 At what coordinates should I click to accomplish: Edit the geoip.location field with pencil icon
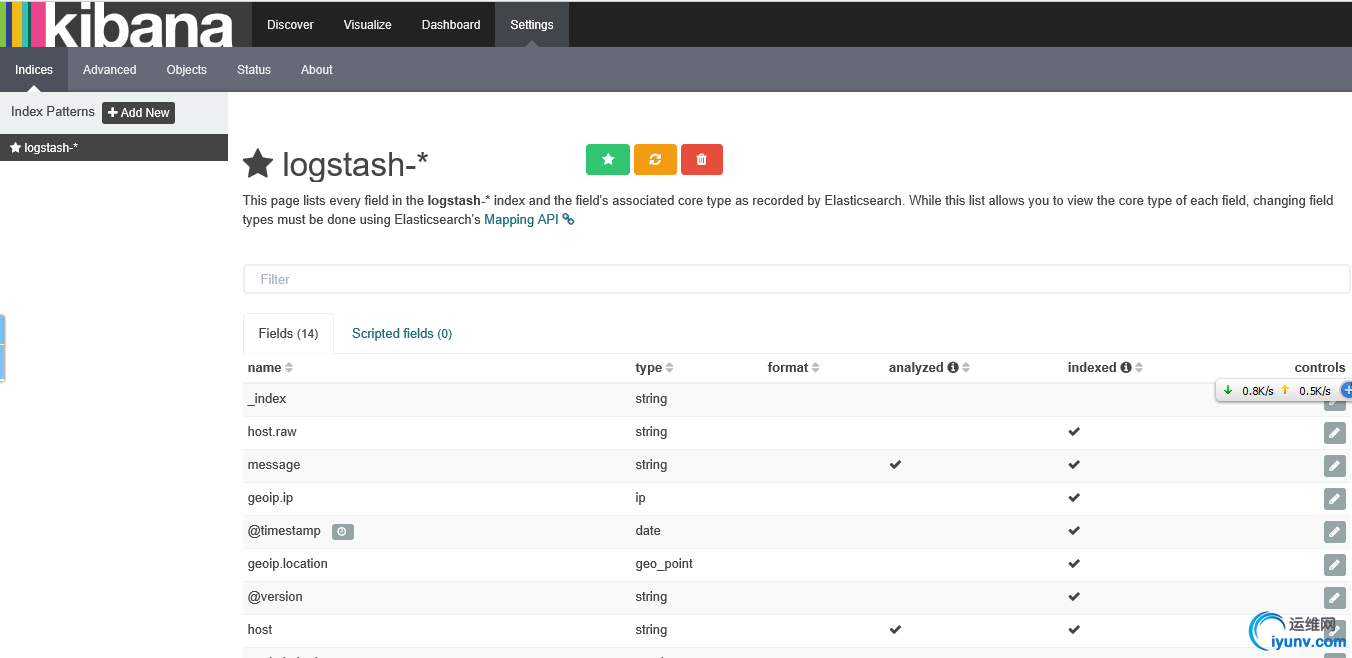(x=1334, y=565)
